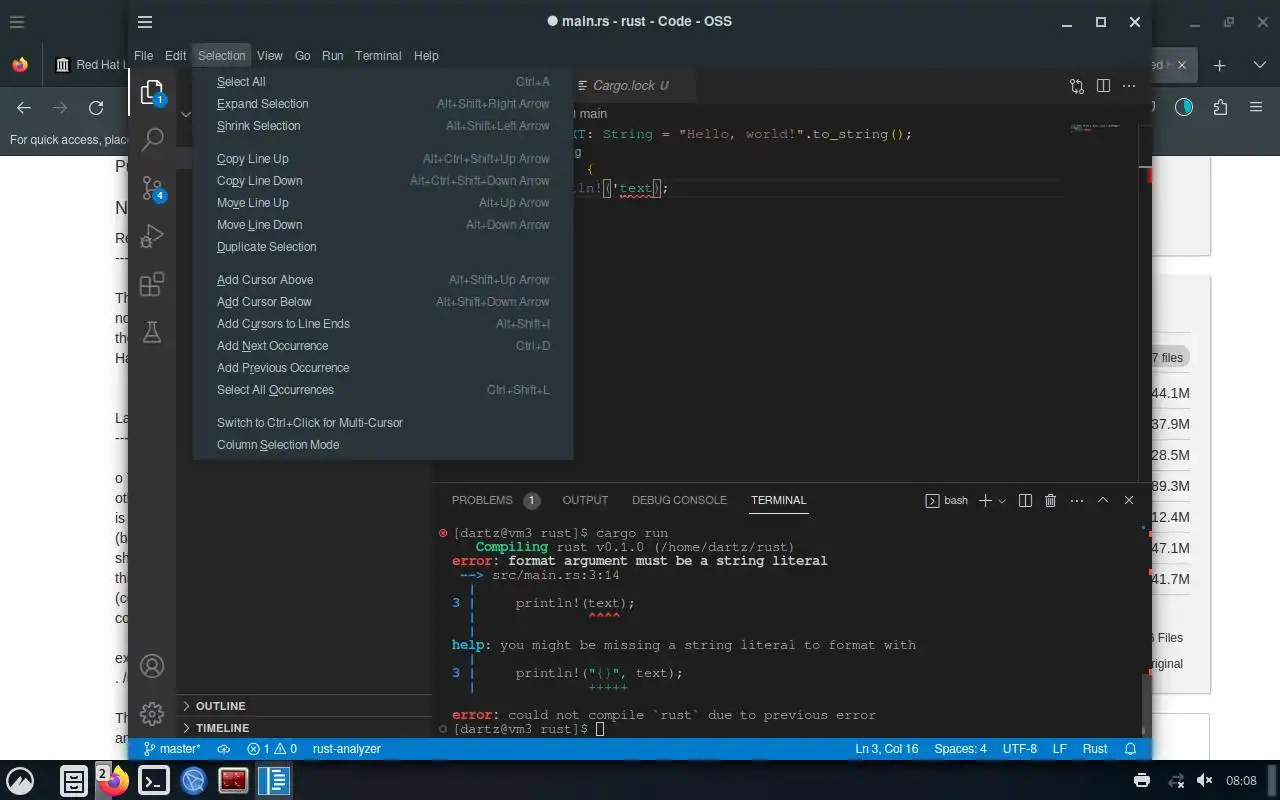The image size is (1280, 800).
Task: Open file manager from the taskbar
Action: [74, 780]
